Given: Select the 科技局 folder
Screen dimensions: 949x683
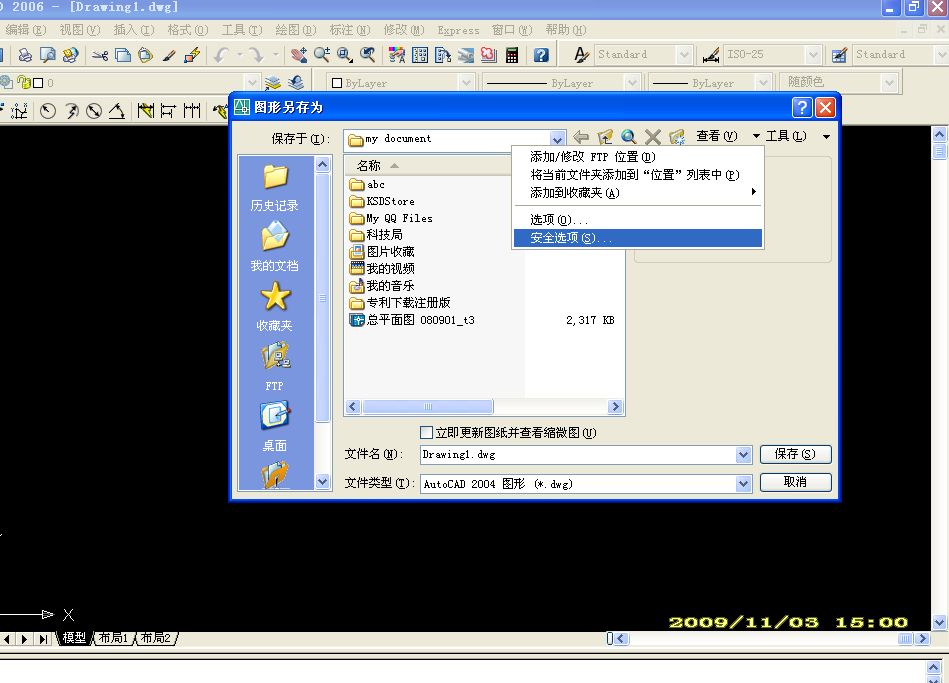Looking at the screenshot, I should [376, 235].
